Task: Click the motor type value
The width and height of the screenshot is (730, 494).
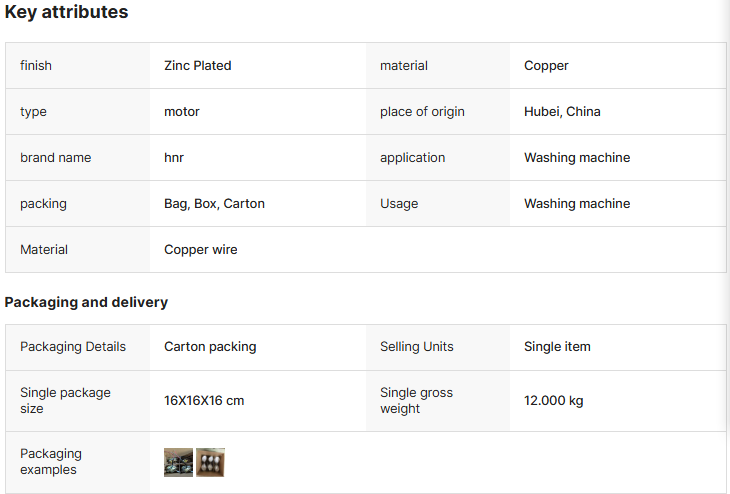Action: pos(182,112)
